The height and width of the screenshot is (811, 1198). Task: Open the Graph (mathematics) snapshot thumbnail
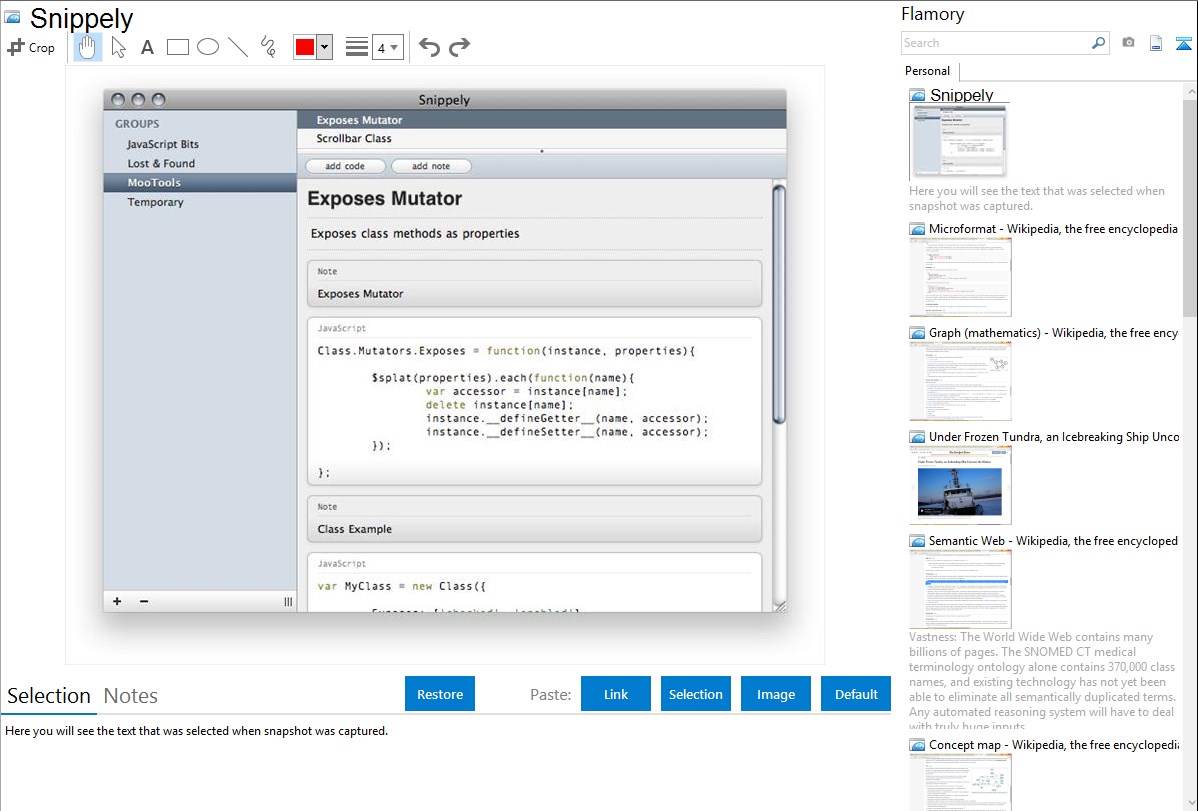tap(960, 381)
